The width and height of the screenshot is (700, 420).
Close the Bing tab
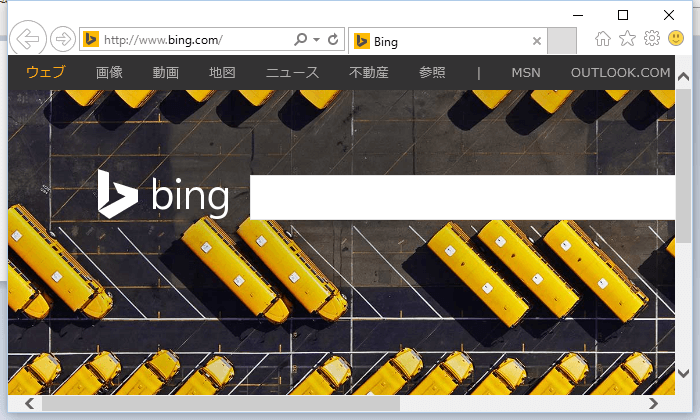tap(537, 41)
